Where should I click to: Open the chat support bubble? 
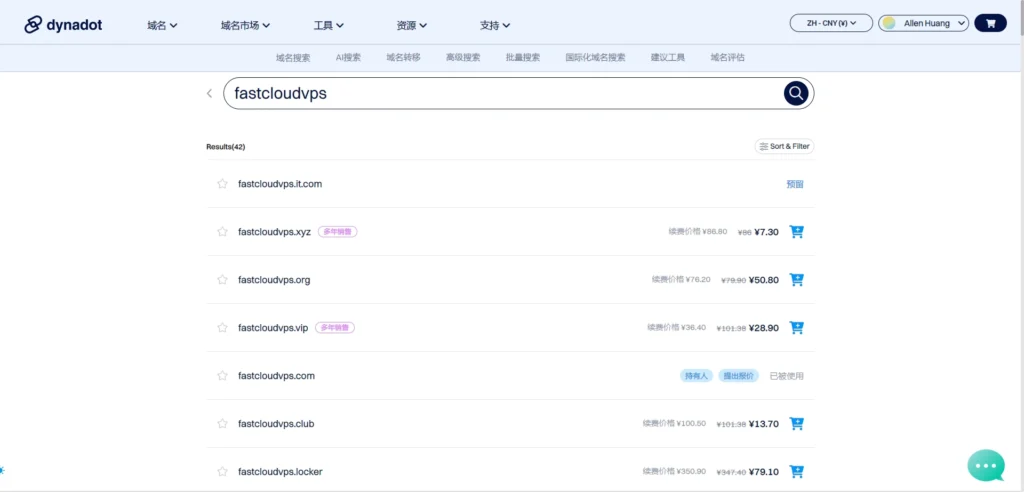coord(985,465)
